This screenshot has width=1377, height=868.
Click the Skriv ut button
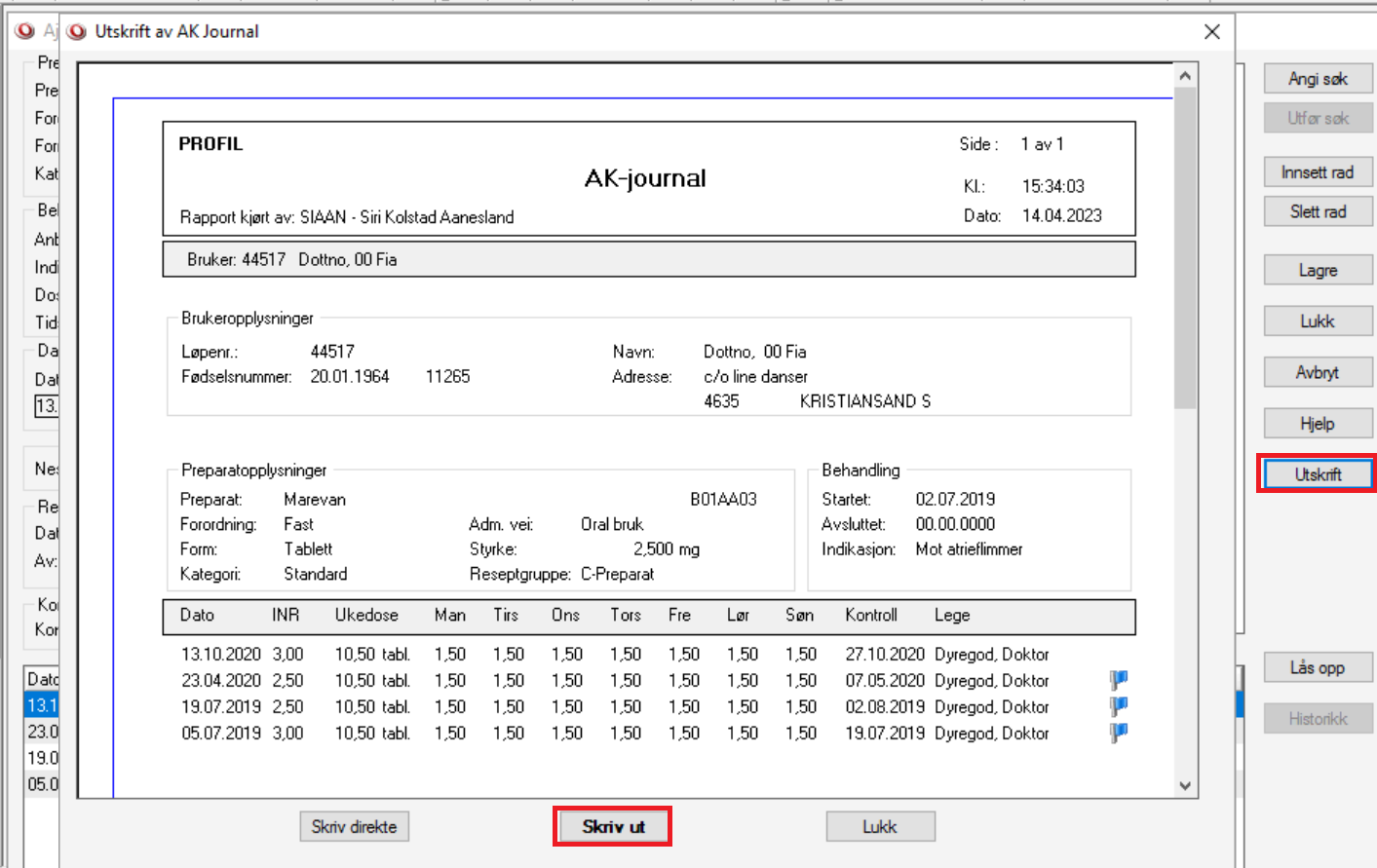(613, 826)
